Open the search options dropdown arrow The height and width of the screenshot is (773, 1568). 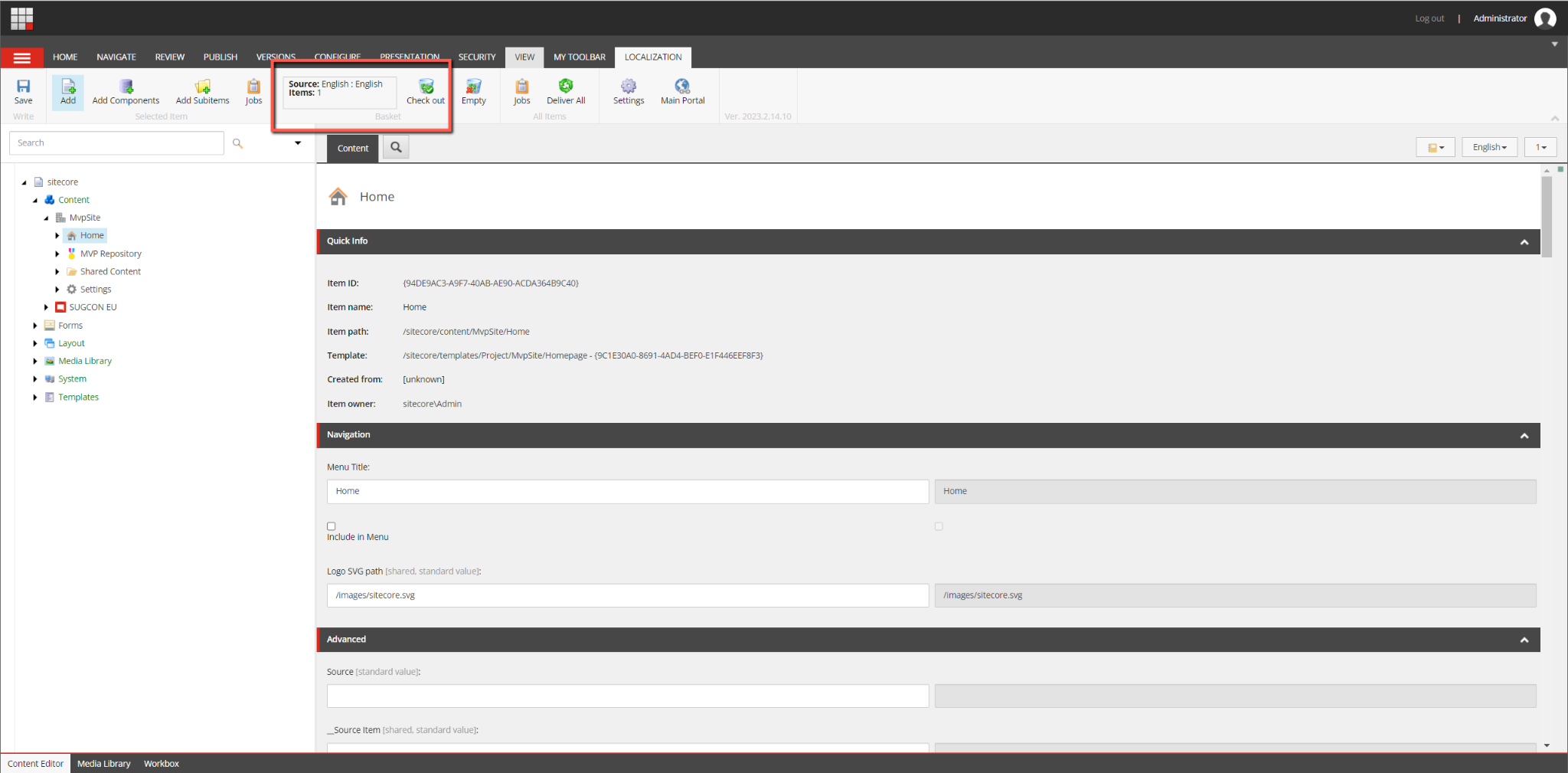(x=298, y=143)
